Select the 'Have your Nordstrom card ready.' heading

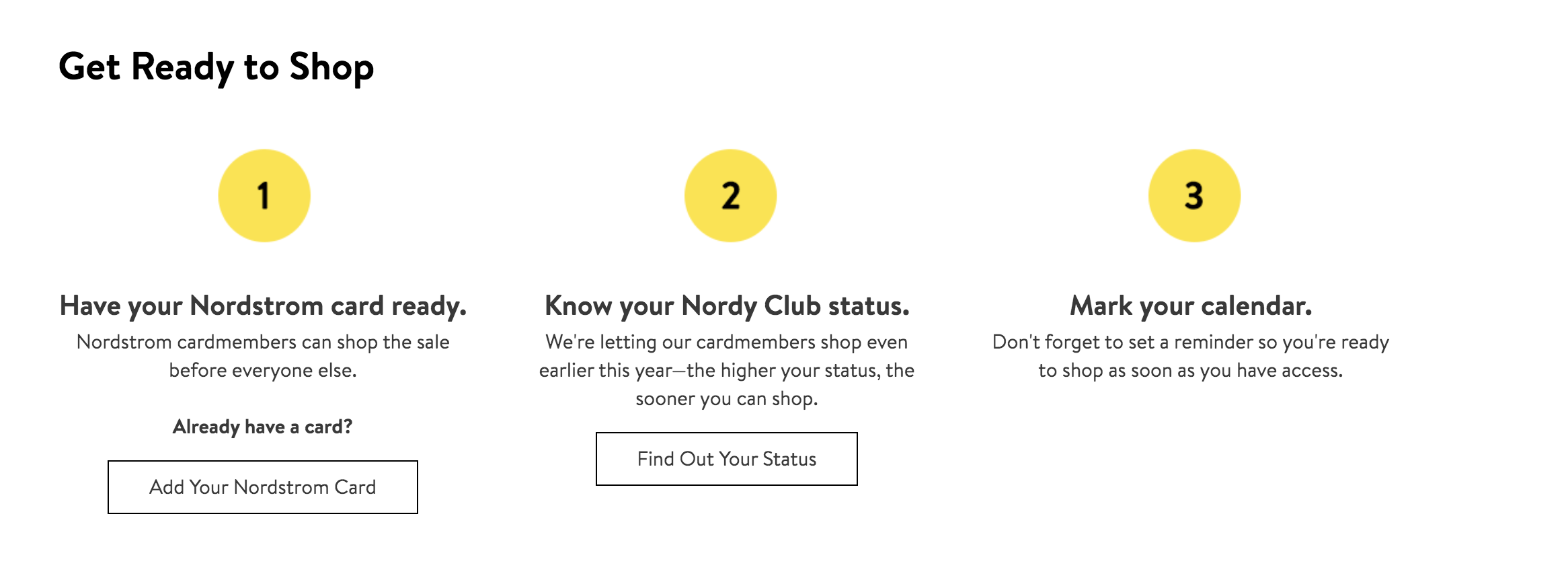(x=263, y=306)
